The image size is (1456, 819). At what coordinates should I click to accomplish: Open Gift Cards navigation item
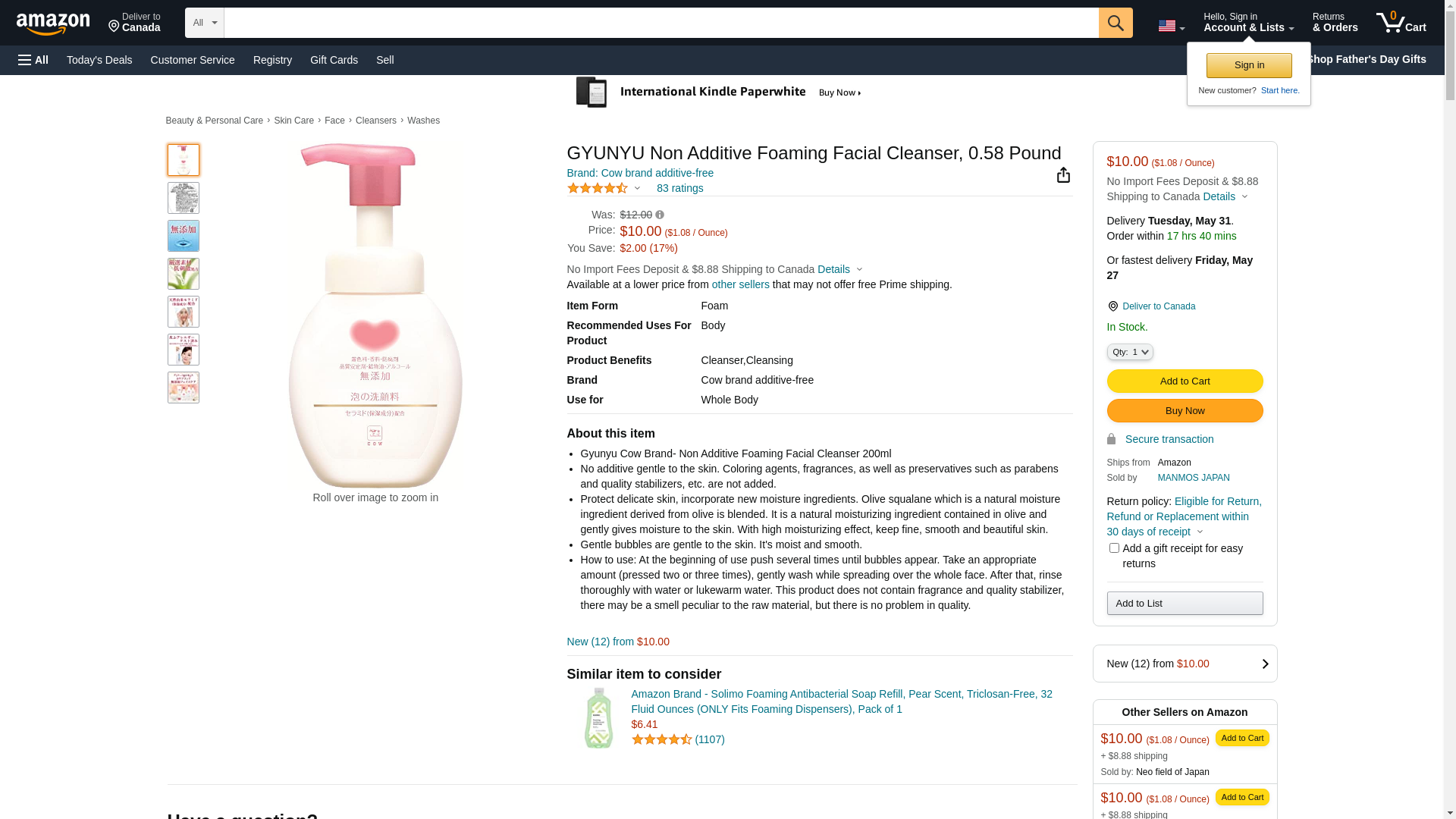(x=334, y=60)
